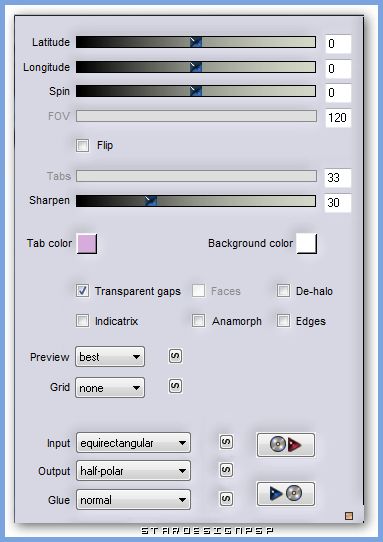Tick the Indicatrix checkbox
The image size is (383, 542).
point(82,321)
